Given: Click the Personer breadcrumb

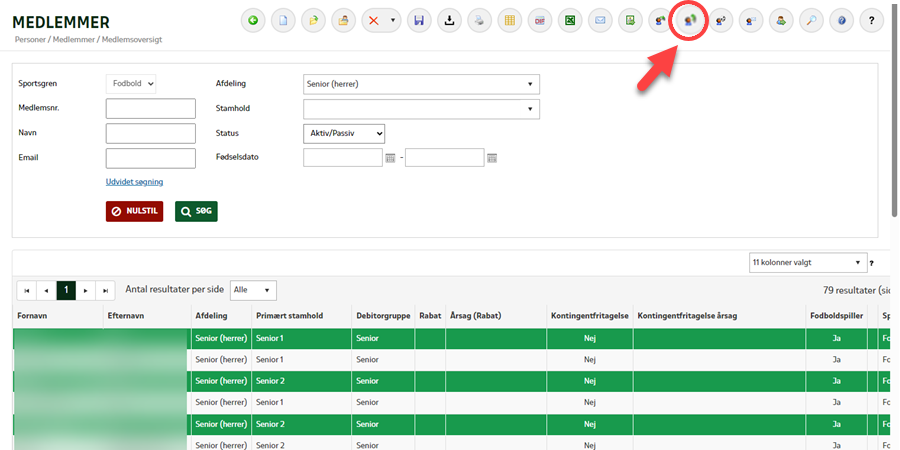Looking at the screenshot, I should (31, 40).
